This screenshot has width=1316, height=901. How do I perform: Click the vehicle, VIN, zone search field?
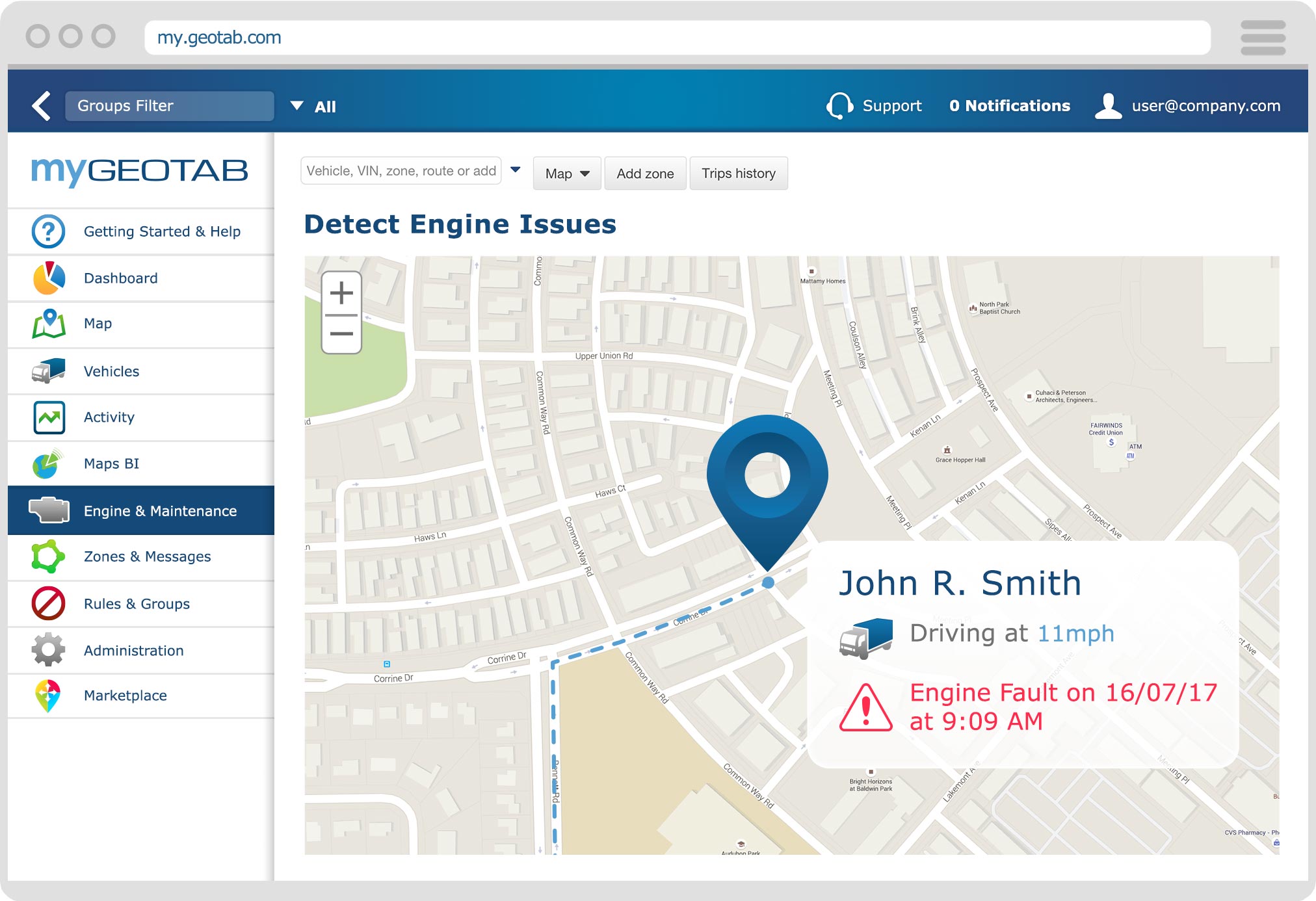tap(401, 170)
